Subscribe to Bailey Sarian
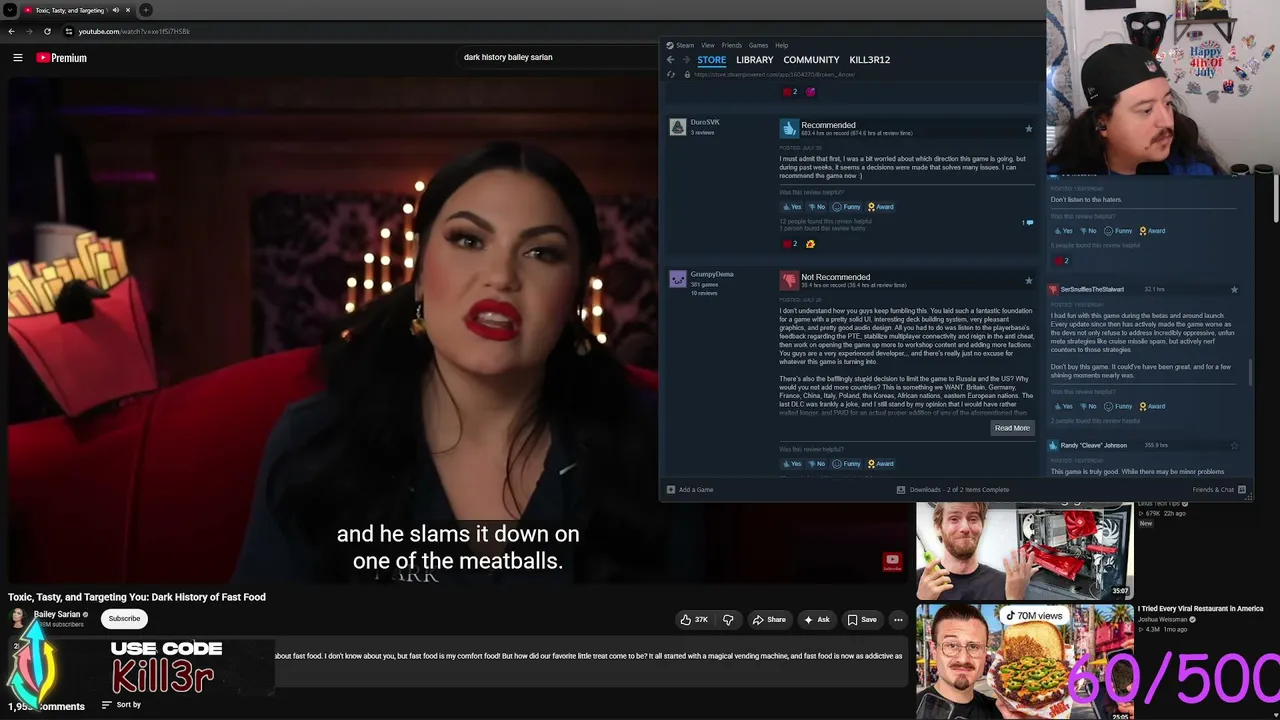 click(125, 619)
